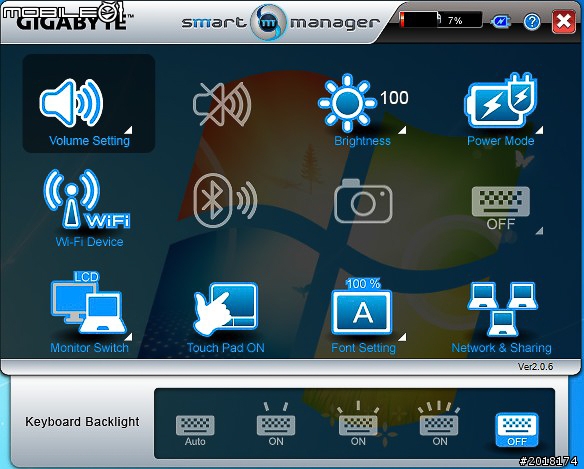This screenshot has width=584, height=469.
Task: Click the keyboard backlight OFF icon in grid
Action: pos(501,208)
